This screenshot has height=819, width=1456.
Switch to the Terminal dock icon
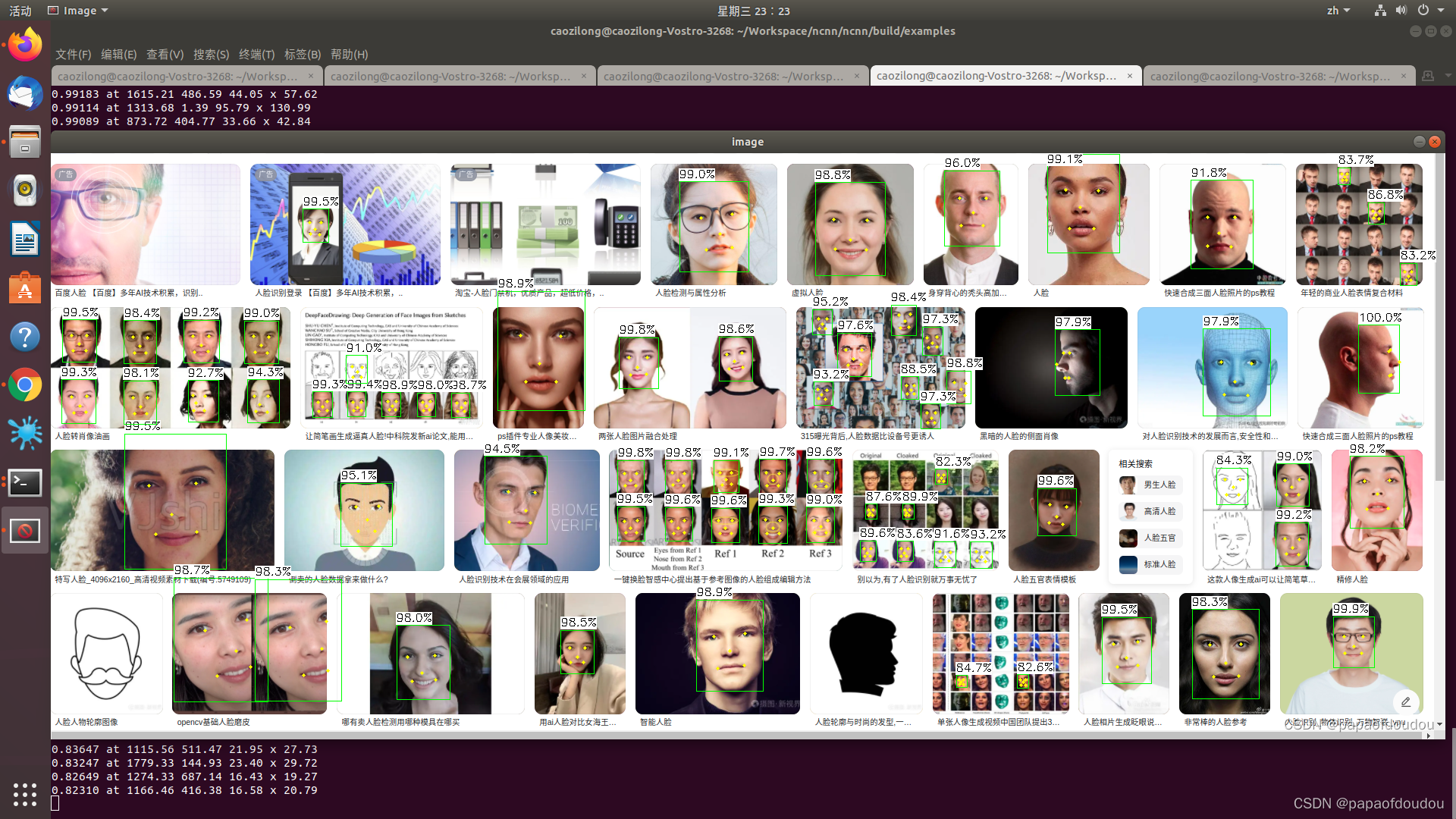(x=25, y=482)
